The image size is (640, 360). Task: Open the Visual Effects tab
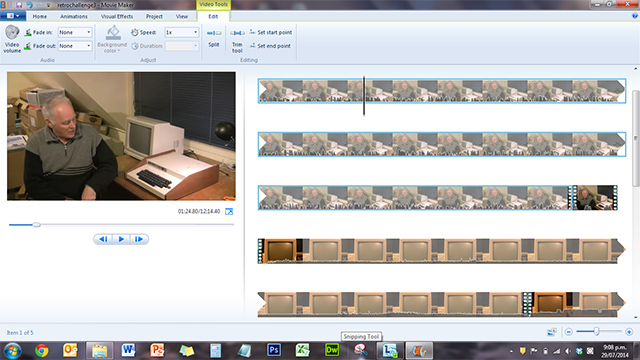(x=117, y=16)
